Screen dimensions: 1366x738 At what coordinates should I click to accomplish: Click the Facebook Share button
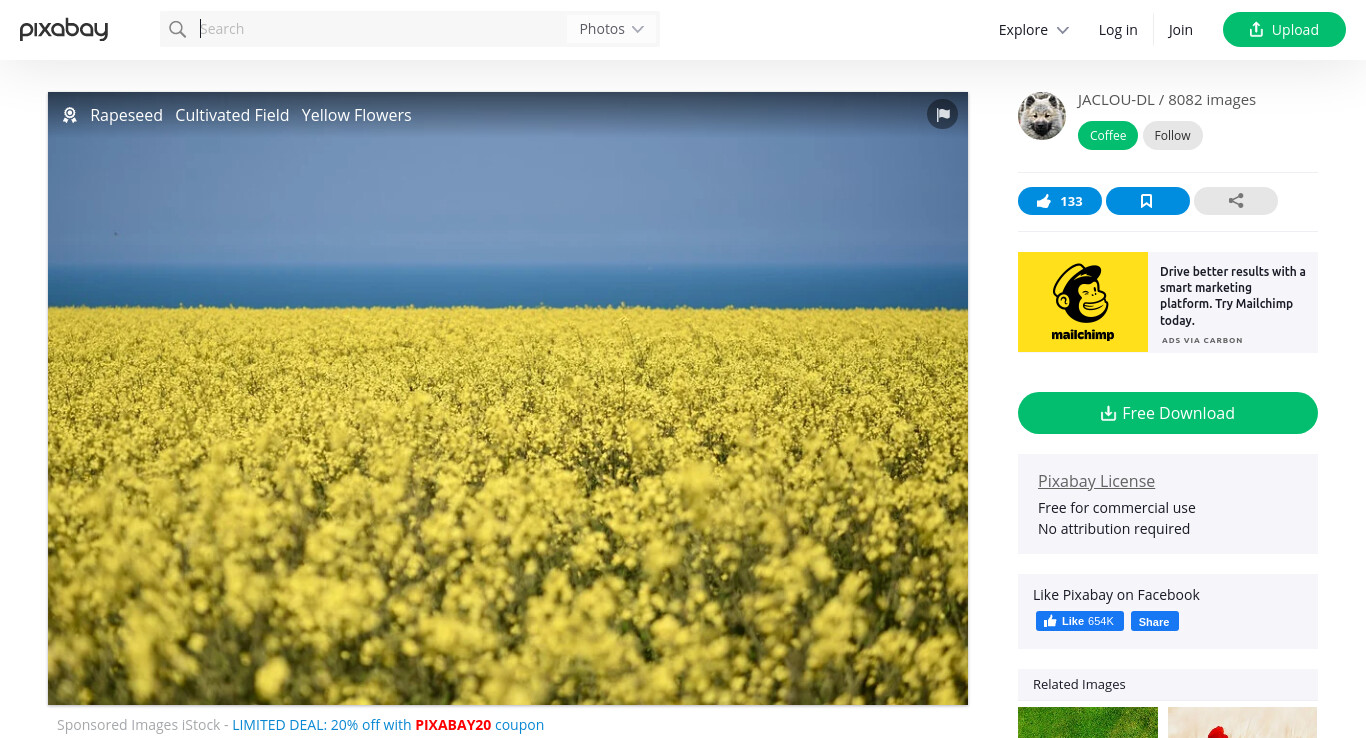[x=1155, y=621]
